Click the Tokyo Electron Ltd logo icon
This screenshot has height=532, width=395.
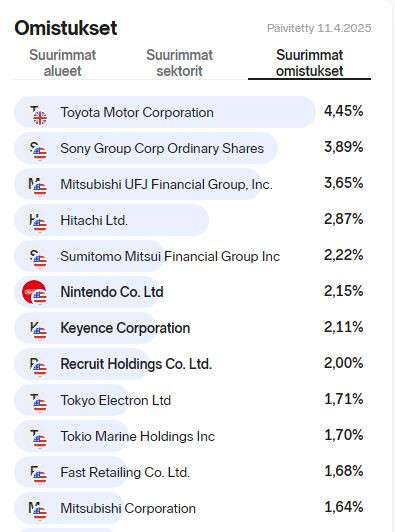(37, 402)
